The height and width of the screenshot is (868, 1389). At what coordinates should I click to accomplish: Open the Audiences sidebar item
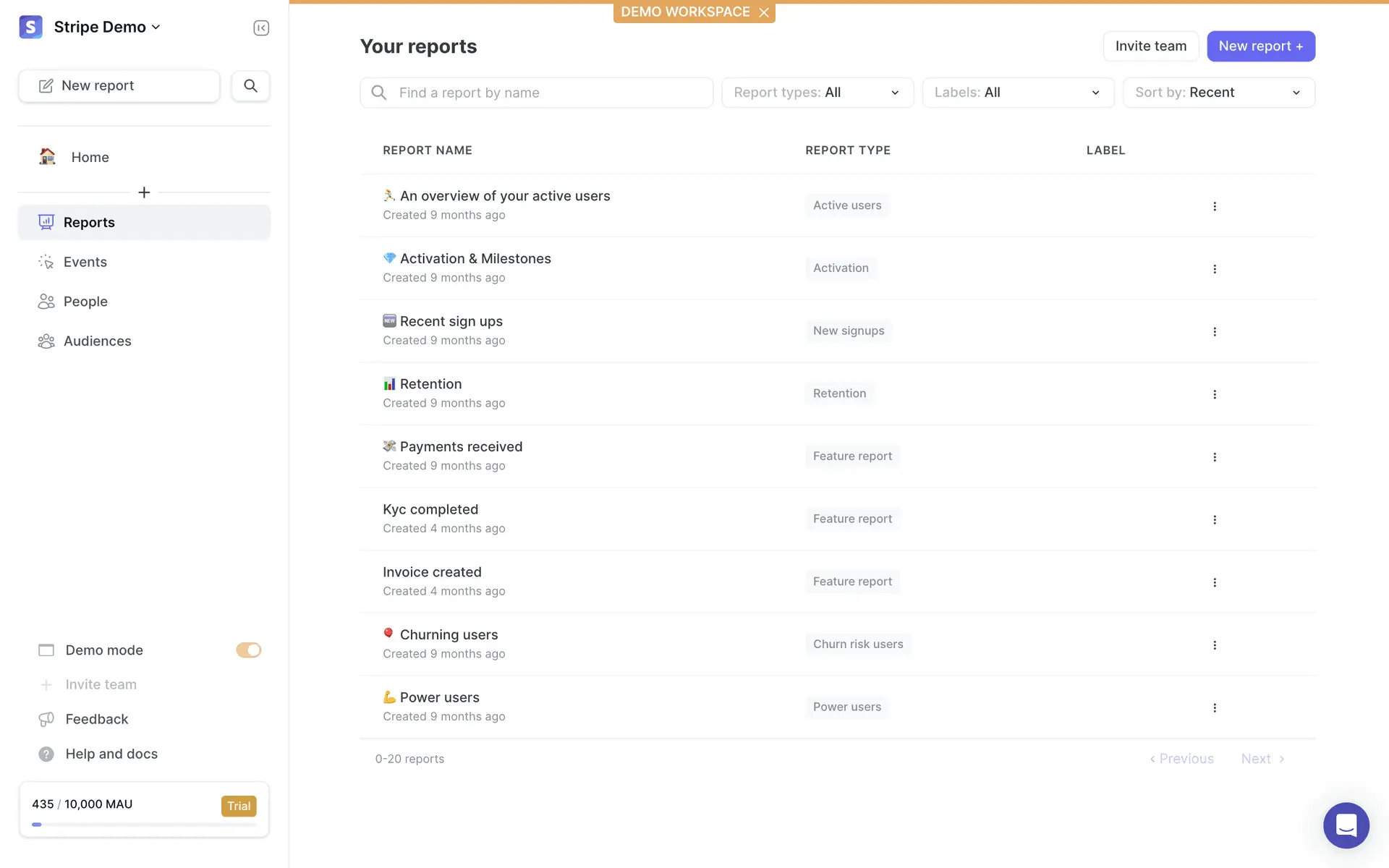click(x=97, y=341)
